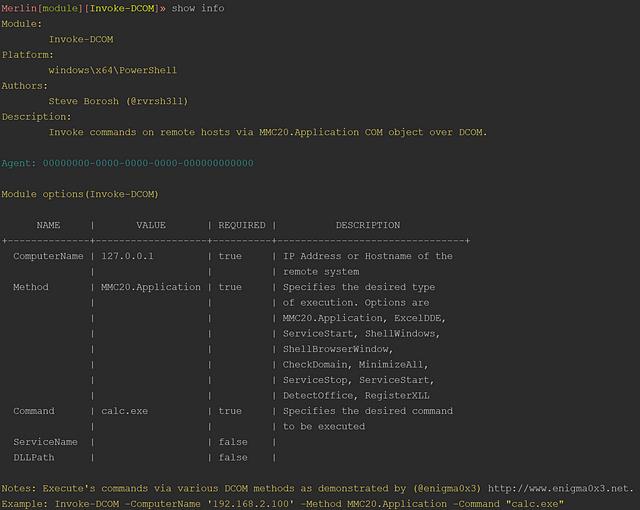This screenshot has width=640, height=510.
Task: Click the DLLPath option name
Action: pyautogui.click(x=34, y=458)
